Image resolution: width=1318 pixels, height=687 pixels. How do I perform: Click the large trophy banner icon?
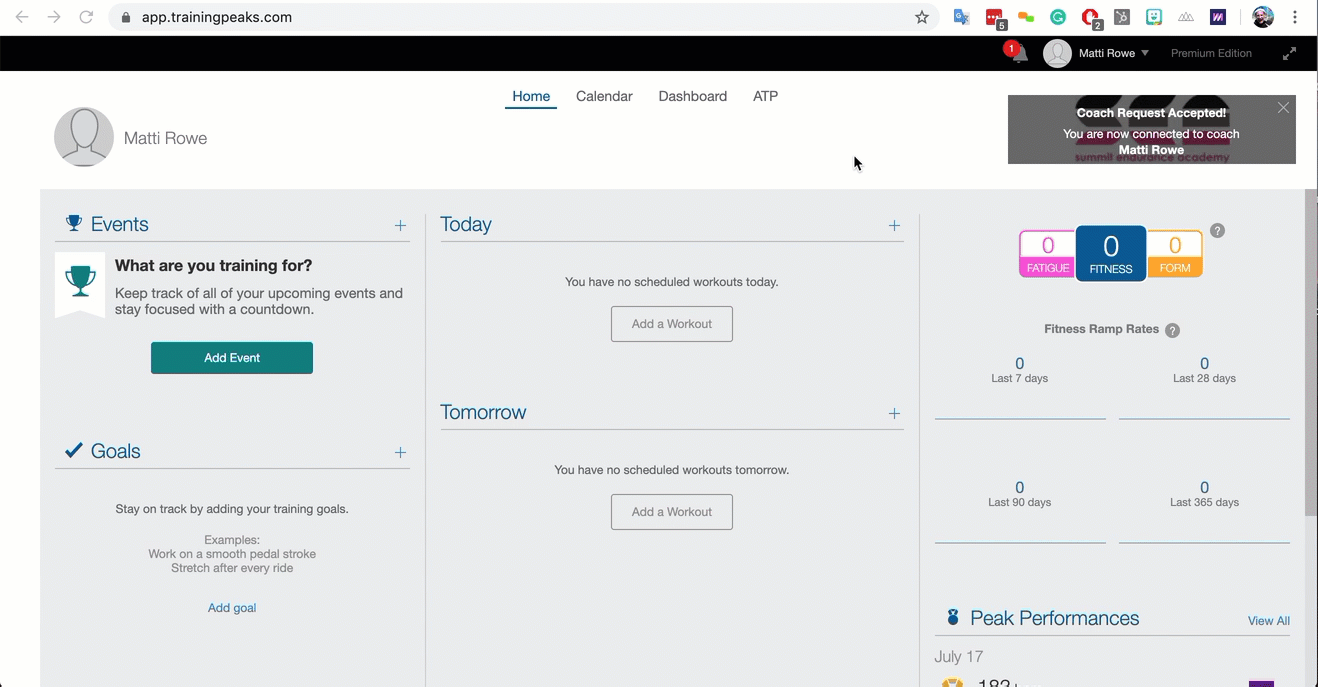[80, 284]
